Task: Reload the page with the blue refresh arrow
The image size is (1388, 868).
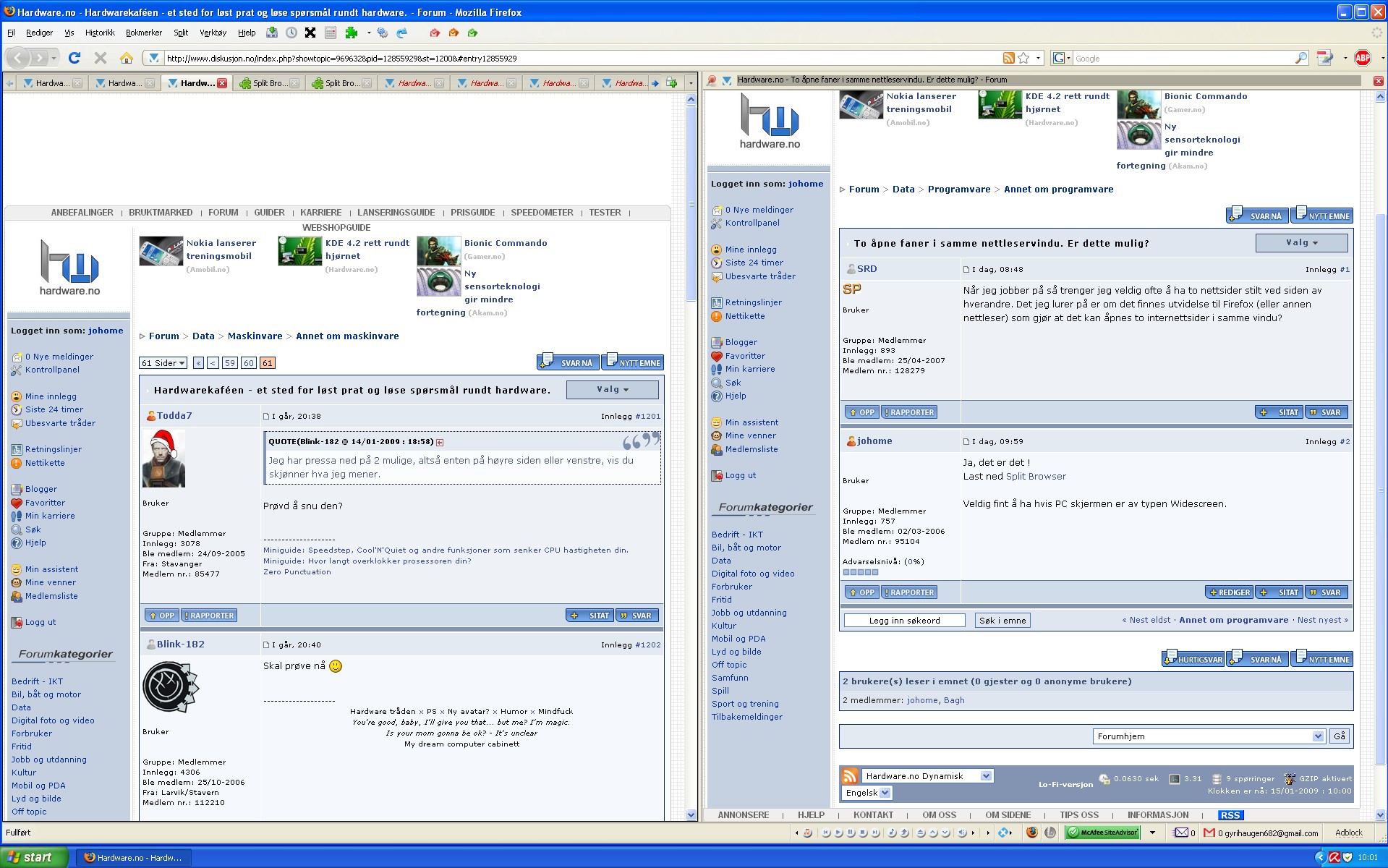Action: tap(74, 58)
